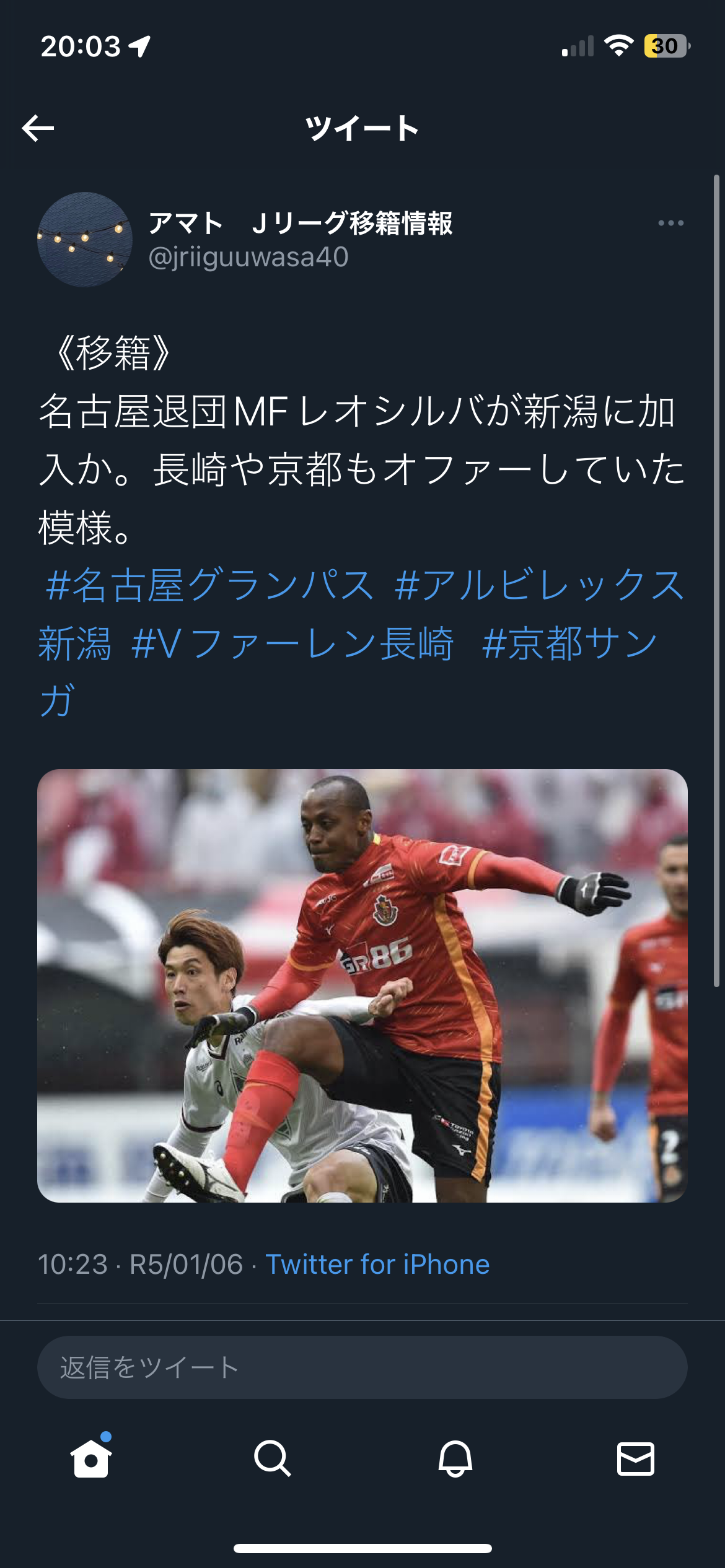The image size is (725, 1568).
Task: Click the vertical scrollbar on right edge
Action: (x=716, y=581)
